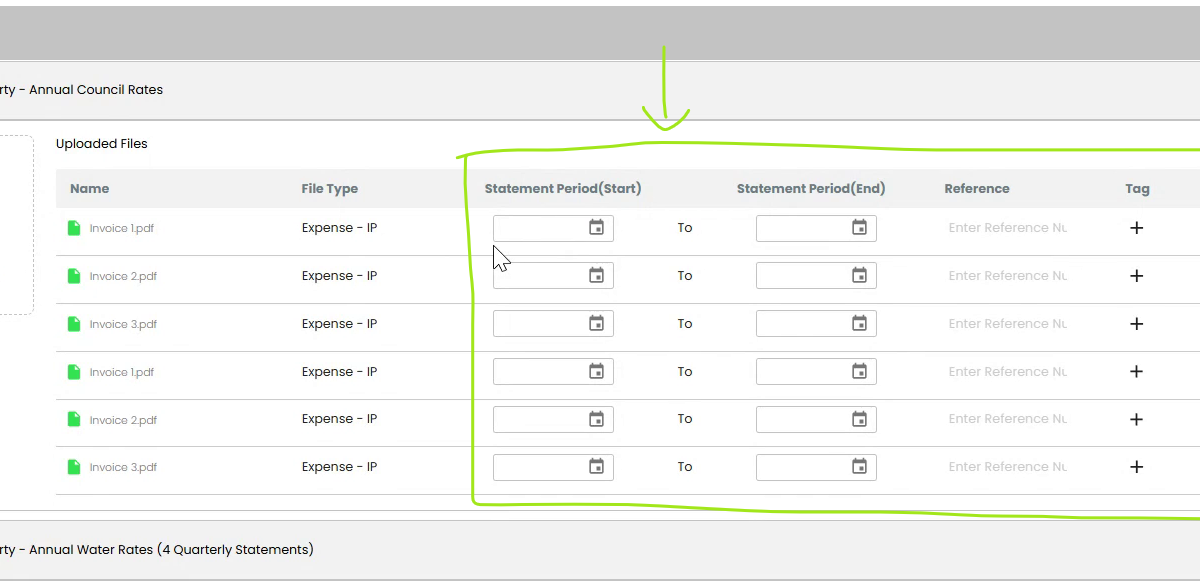Viewport: 1200px width, 581px height.
Task: Click calendar icon in third row start date
Action: (x=596, y=324)
